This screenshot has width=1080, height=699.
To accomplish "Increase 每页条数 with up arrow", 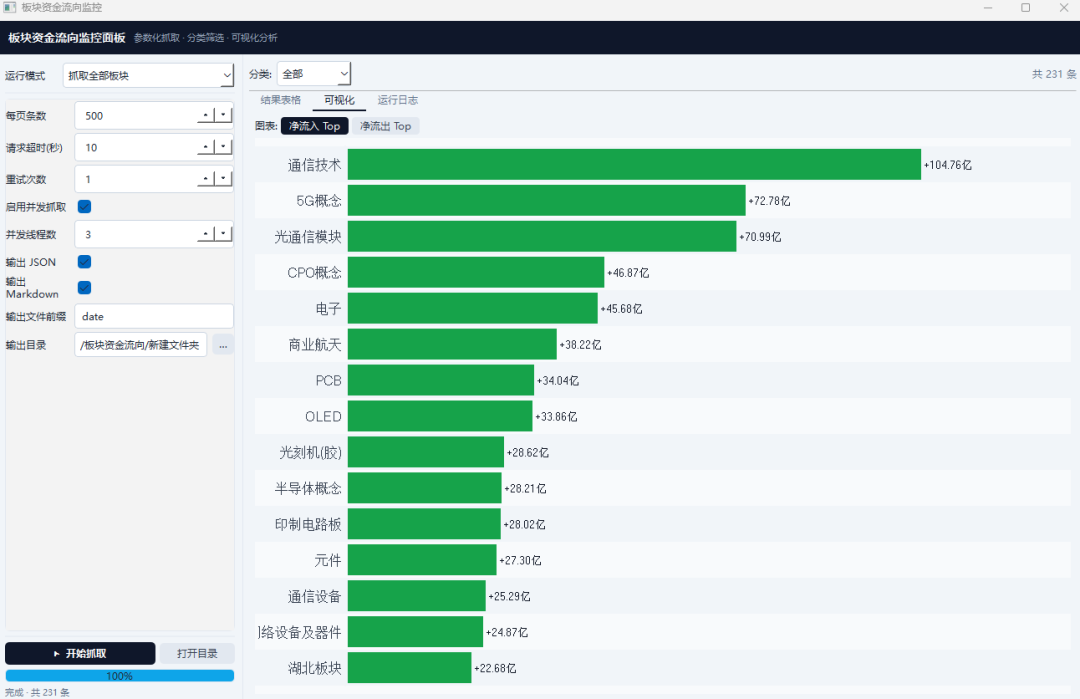I will (x=206, y=116).
